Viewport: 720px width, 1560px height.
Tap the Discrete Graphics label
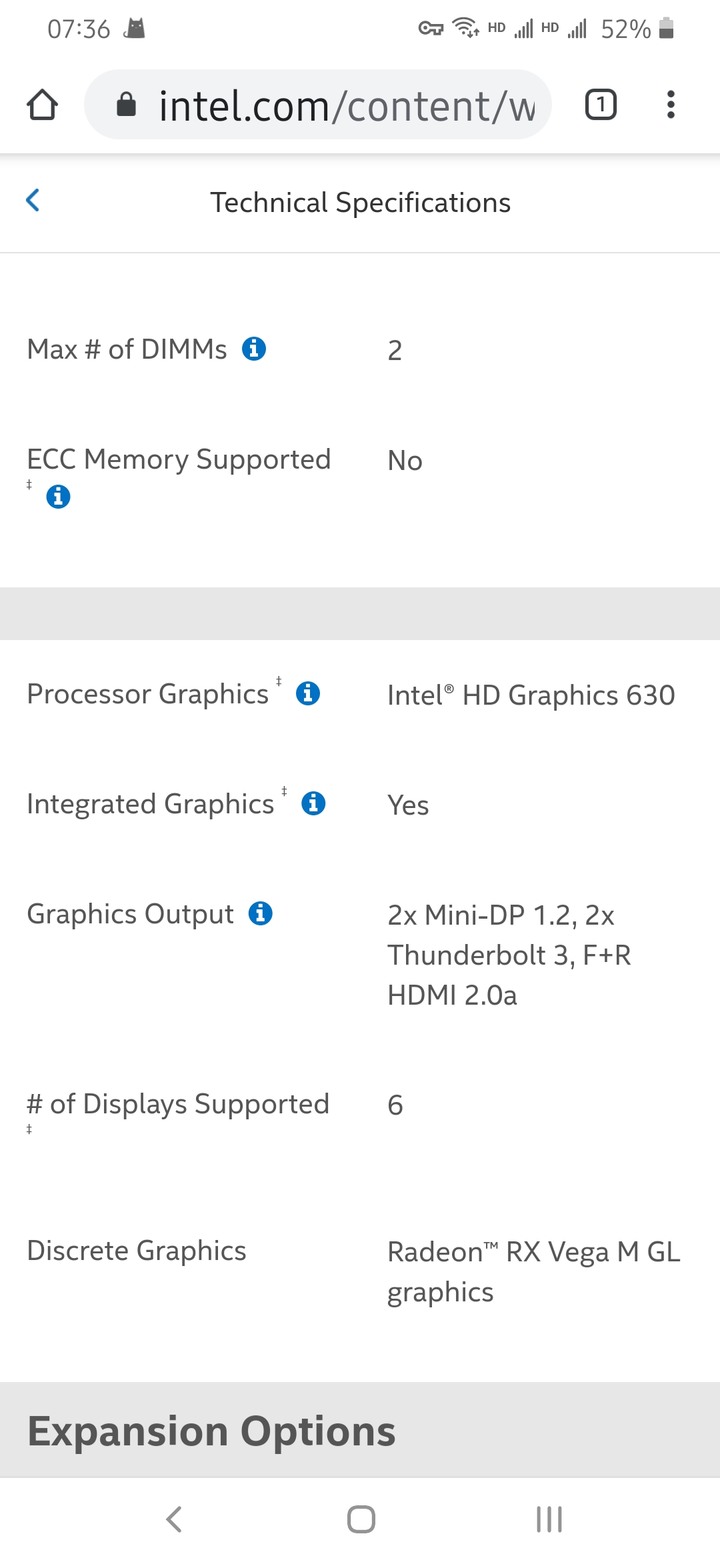pyautogui.click(x=136, y=1250)
